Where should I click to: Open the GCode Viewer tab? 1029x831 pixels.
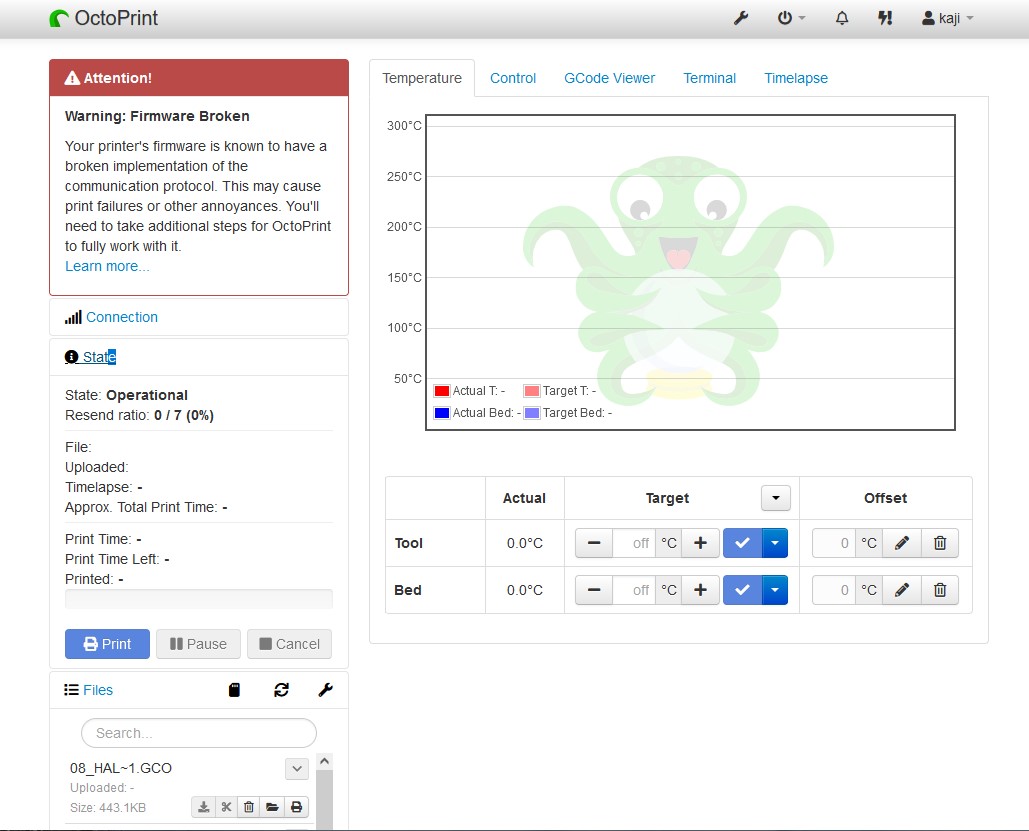(x=610, y=78)
